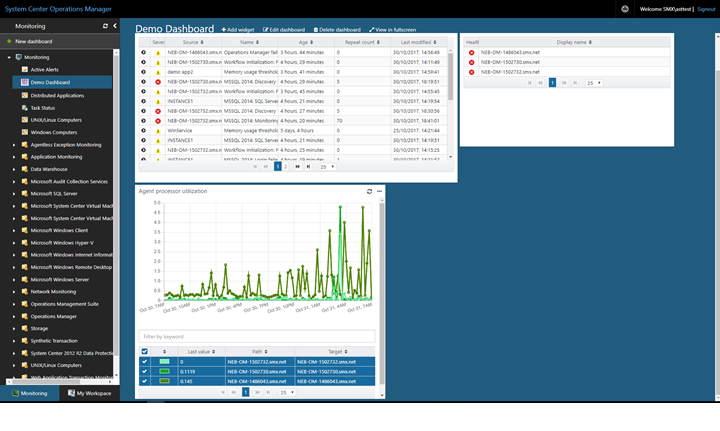The image size is (720, 431).
Task: Sort performance table by Target column
Action: coord(338,352)
